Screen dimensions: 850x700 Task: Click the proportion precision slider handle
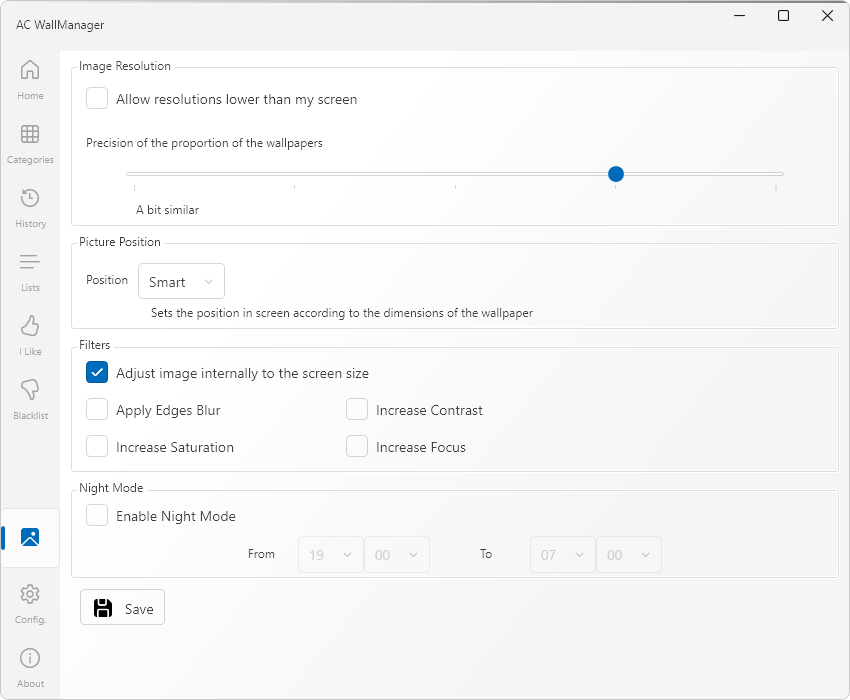point(616,174)
